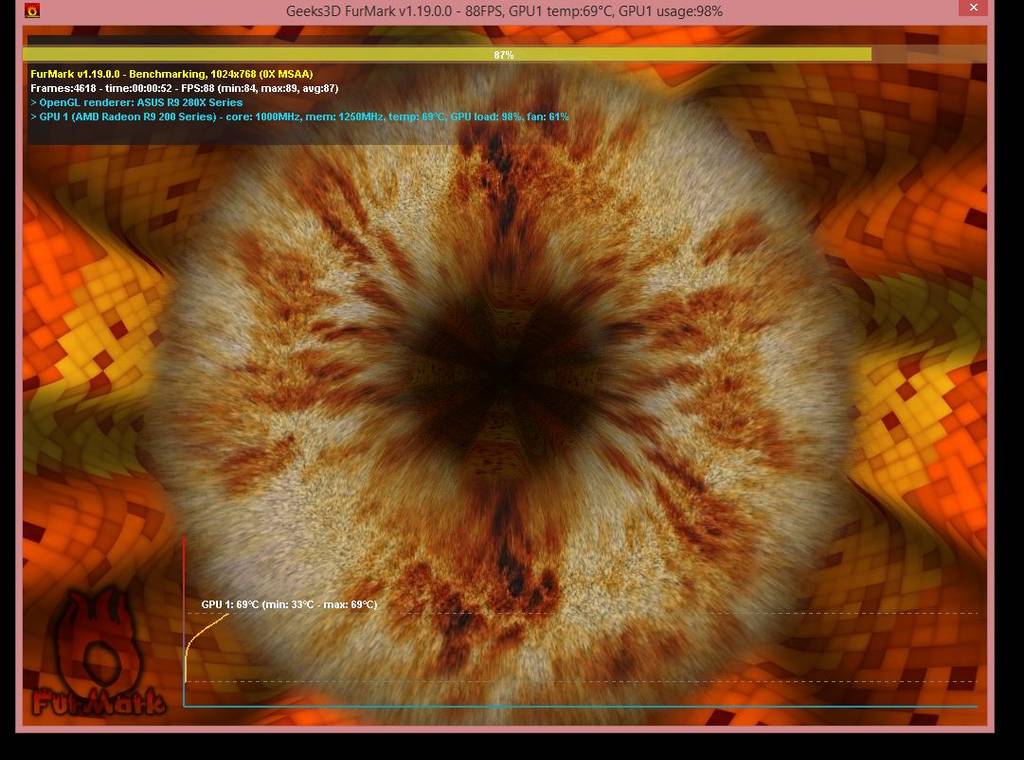Close the FurMark benchmark window
The image size is (1024, 760).
point(973,8)
